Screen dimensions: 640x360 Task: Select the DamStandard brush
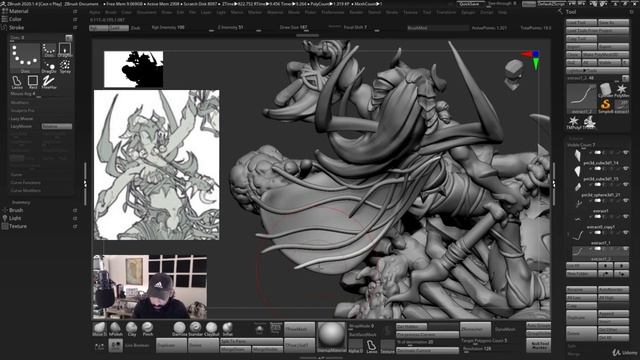coord(179,329)
